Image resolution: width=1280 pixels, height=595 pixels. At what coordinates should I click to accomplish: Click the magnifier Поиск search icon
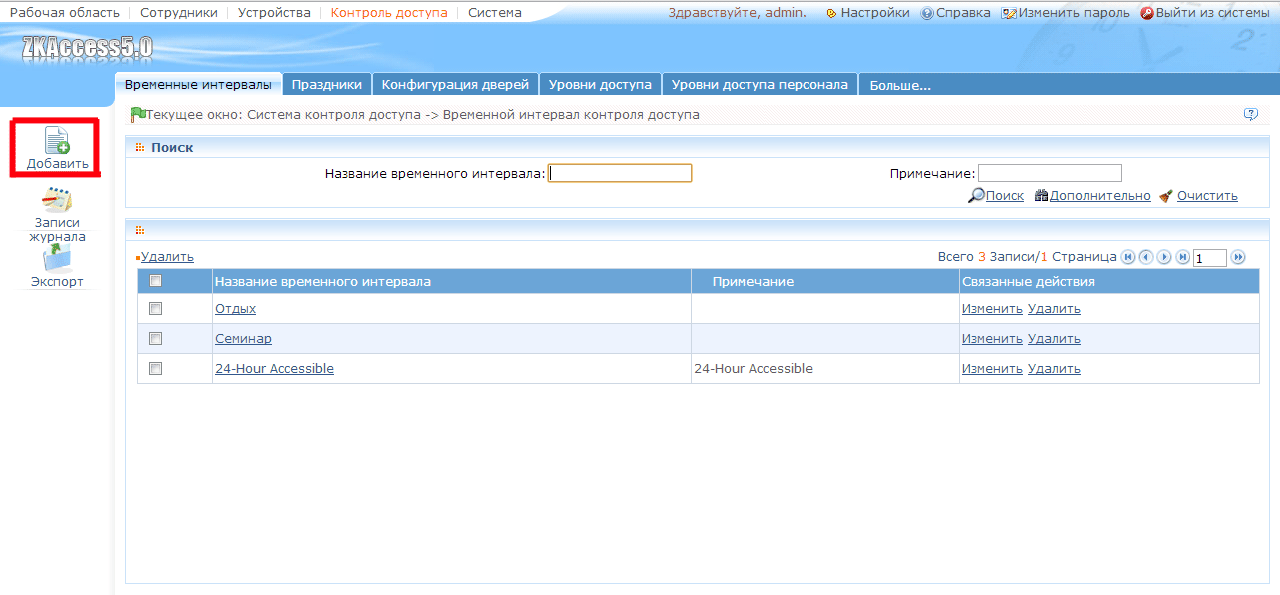point(977,196)
